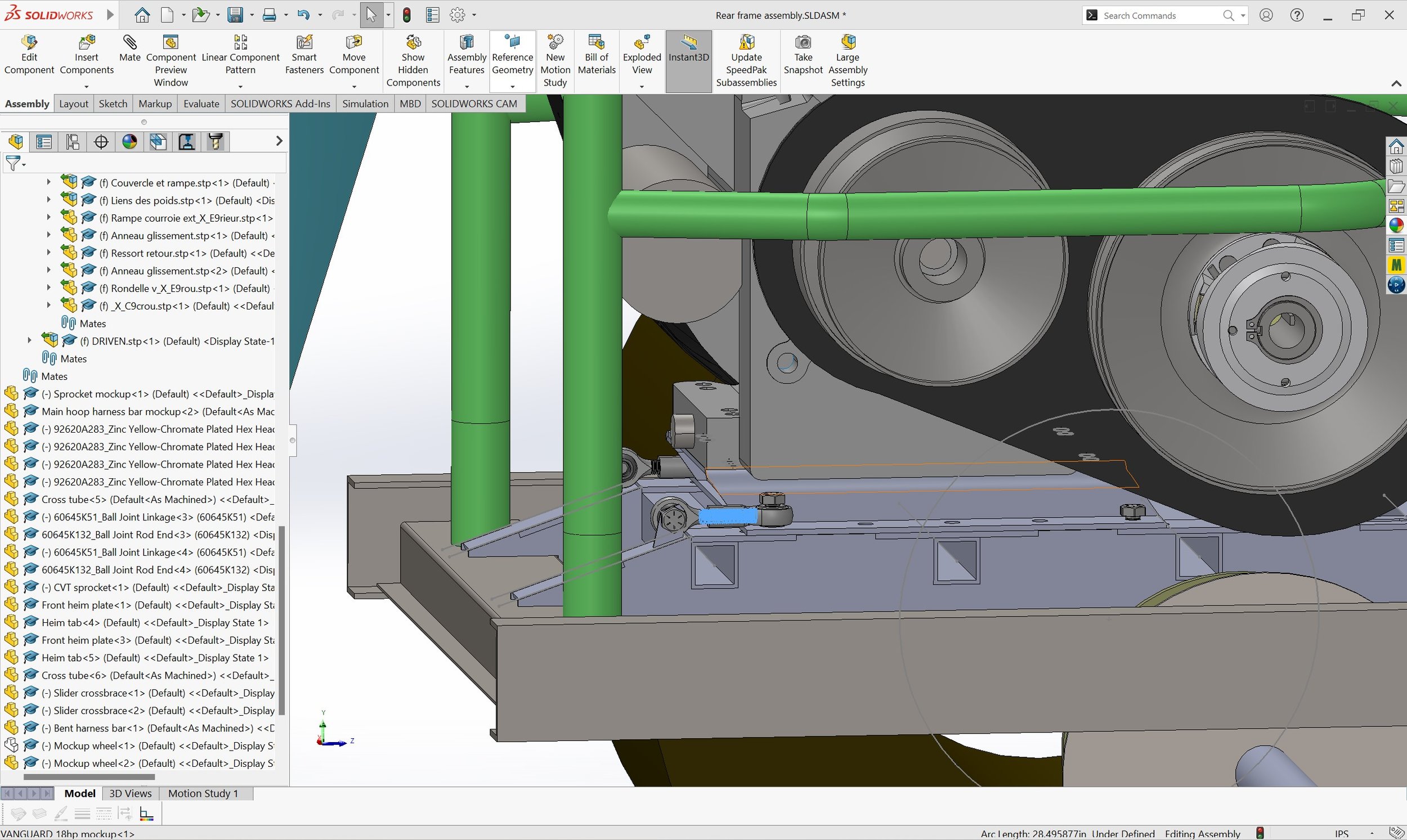
Task: Switch to the Simulation tab
Action: (365, 104)
